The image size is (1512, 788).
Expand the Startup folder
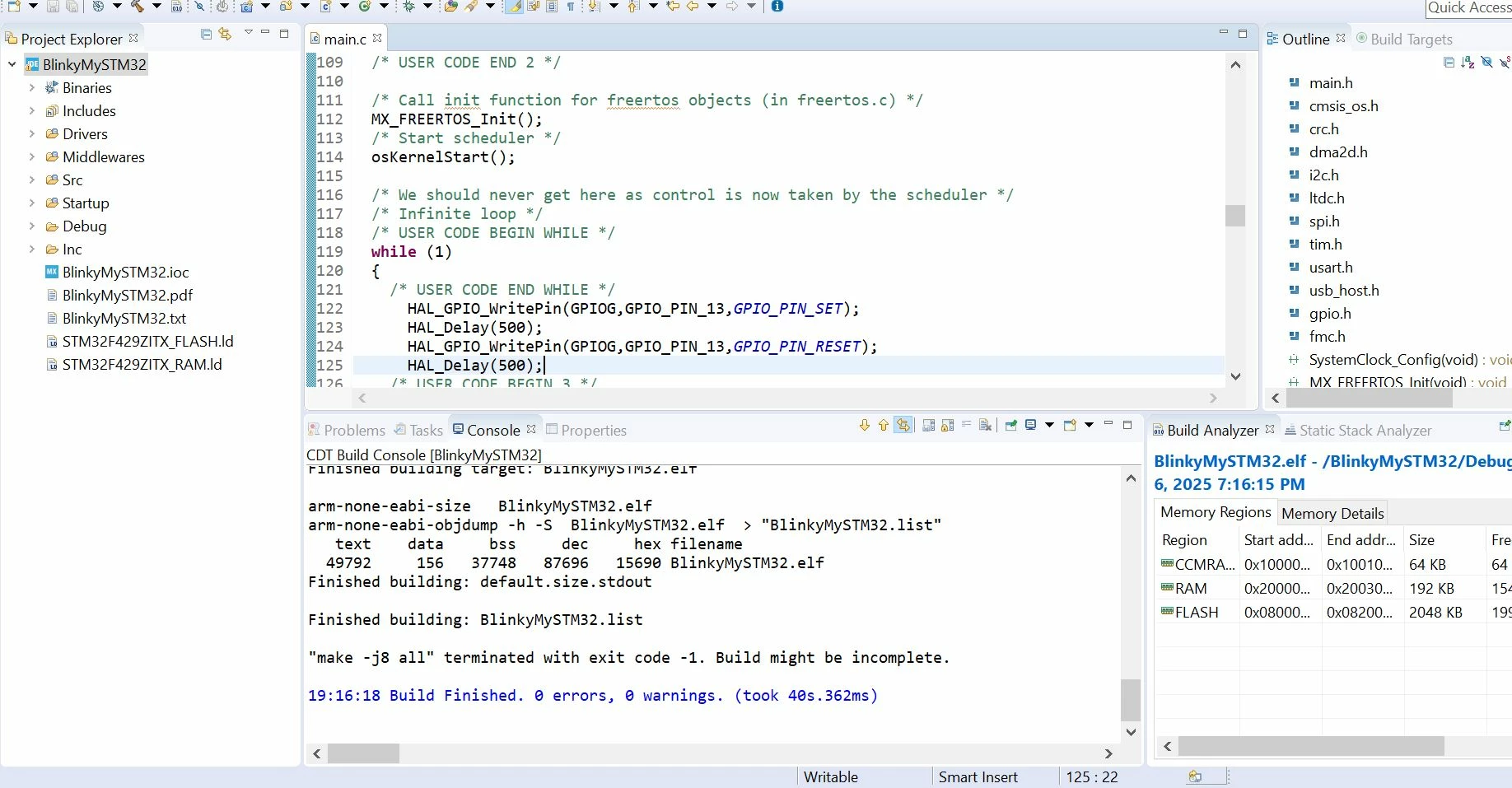click(32, 203)
